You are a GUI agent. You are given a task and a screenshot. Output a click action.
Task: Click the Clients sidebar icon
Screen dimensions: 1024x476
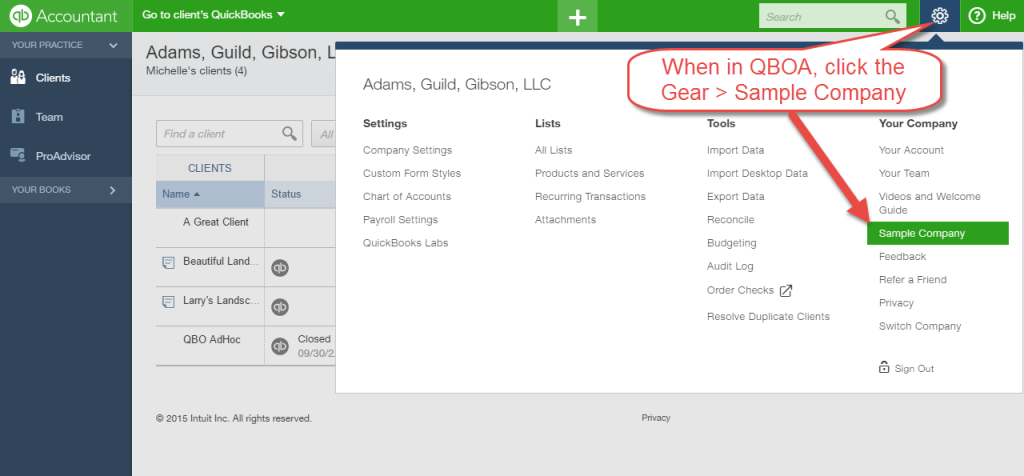point(18,78)
